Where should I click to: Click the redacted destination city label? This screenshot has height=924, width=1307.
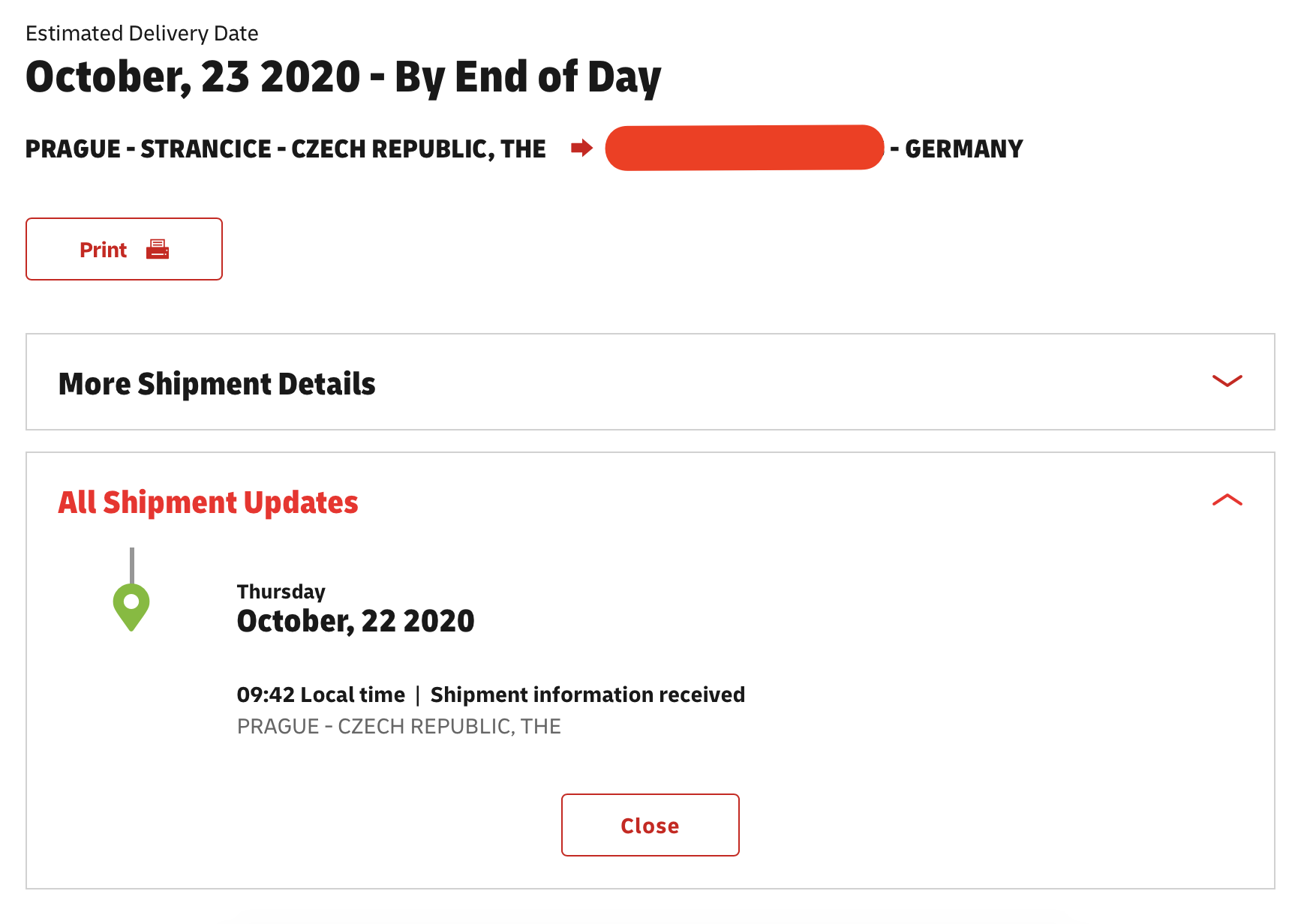(744, 148)
